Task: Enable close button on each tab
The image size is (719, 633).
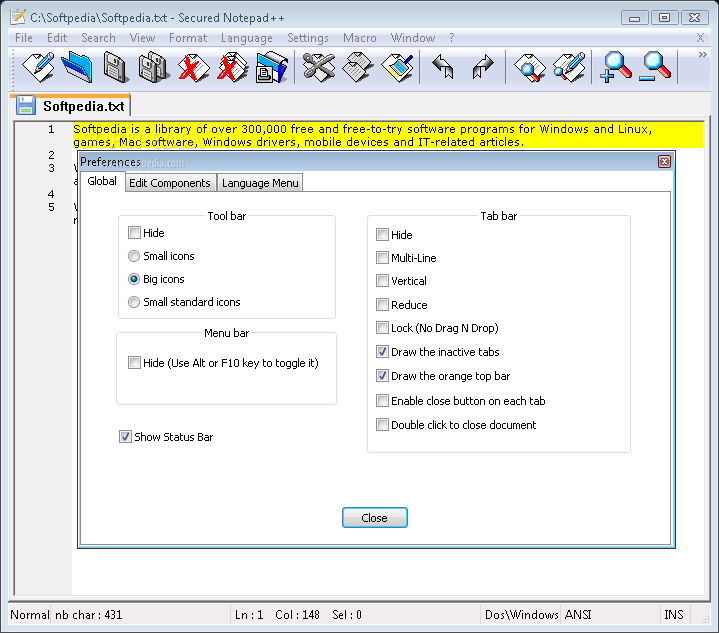Action: [x=382, y=401]
